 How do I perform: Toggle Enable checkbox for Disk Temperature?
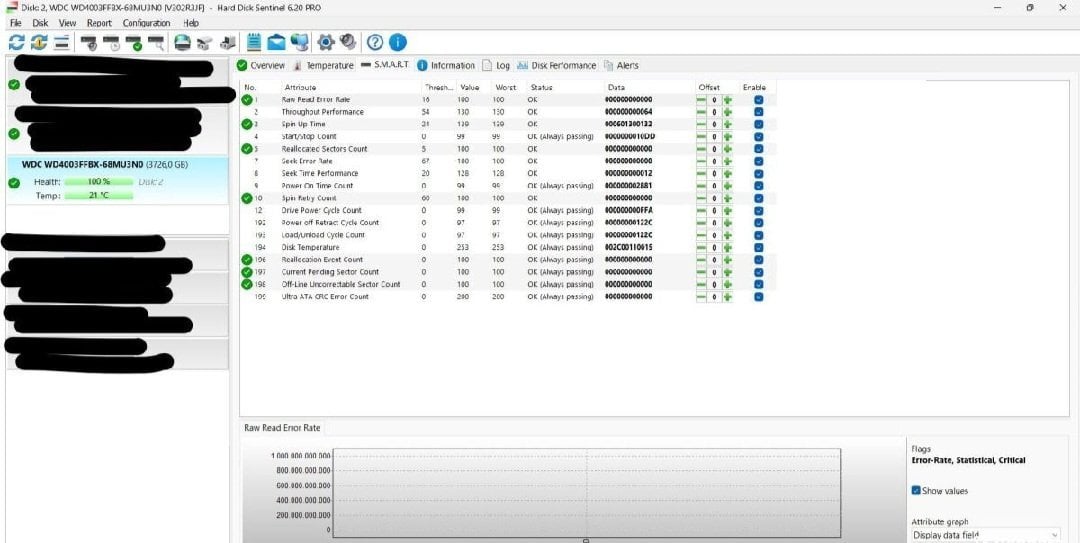pyautogui.click(x=758, y=247)
